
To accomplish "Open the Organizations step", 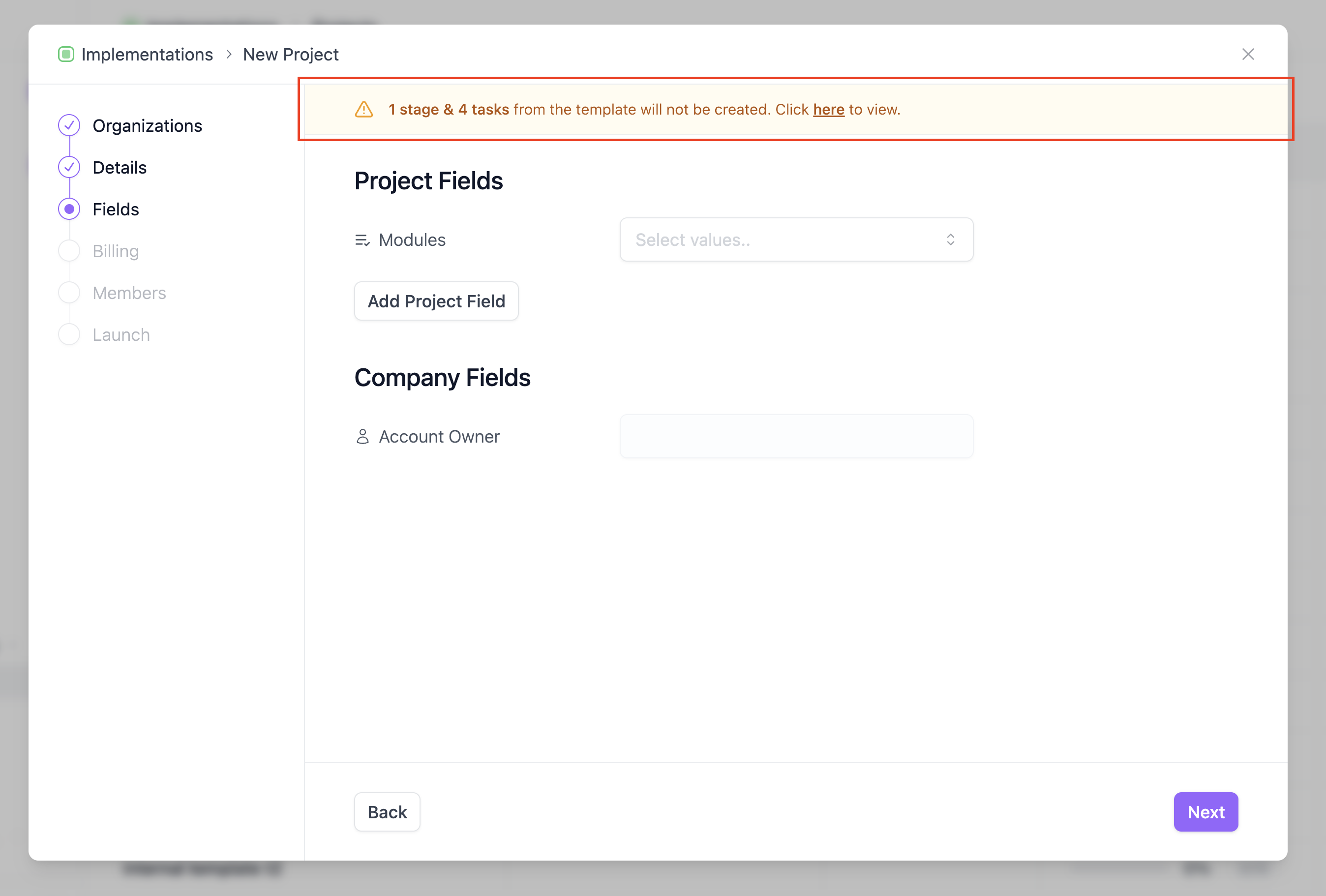I will [147, 125].
